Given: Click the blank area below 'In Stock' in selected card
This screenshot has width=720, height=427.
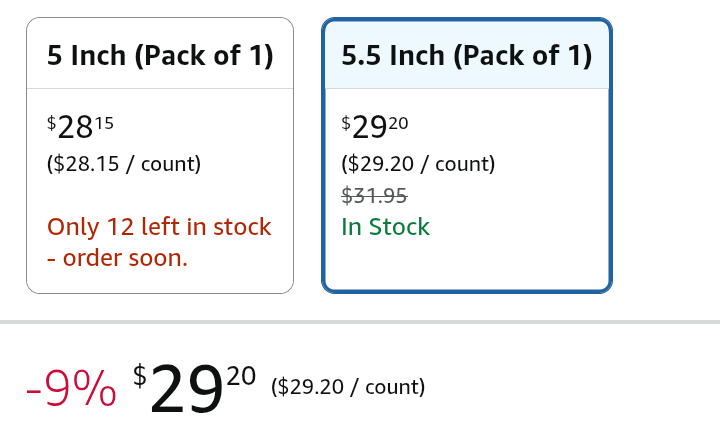Looking at the screenshot, I should pyautogui.click(x=467, y=265).
